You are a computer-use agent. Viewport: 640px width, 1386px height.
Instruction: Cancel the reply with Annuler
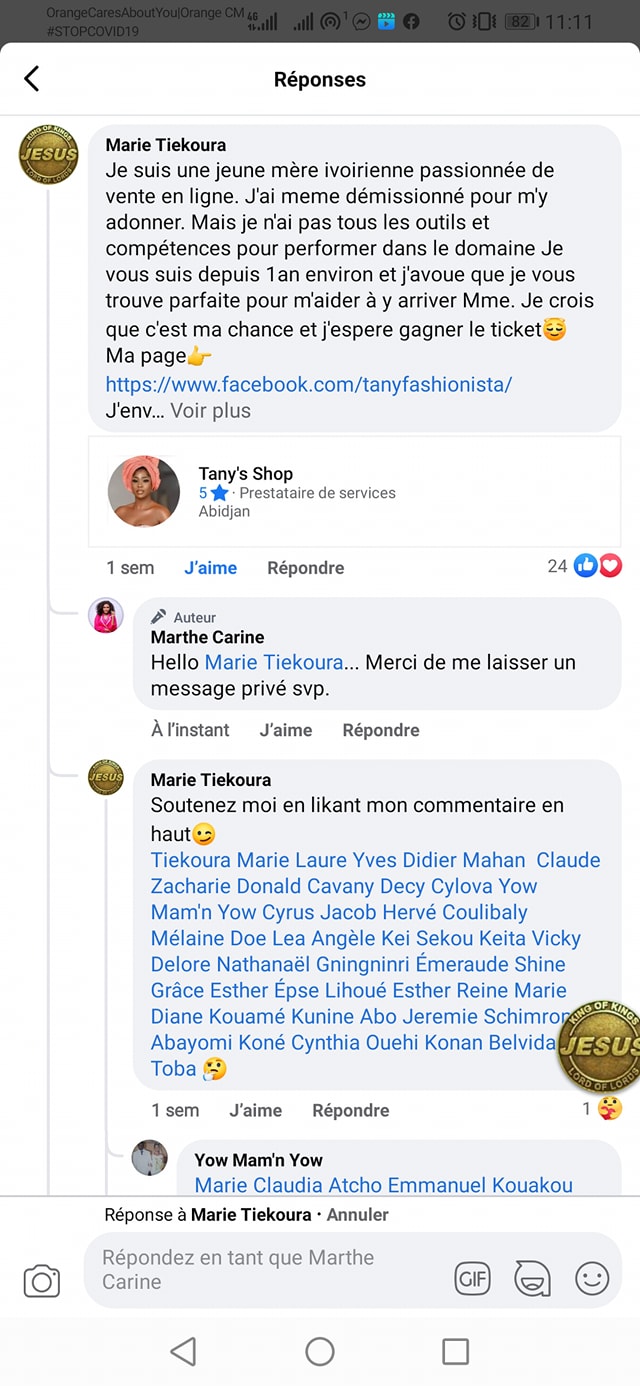click(357, 1215)
